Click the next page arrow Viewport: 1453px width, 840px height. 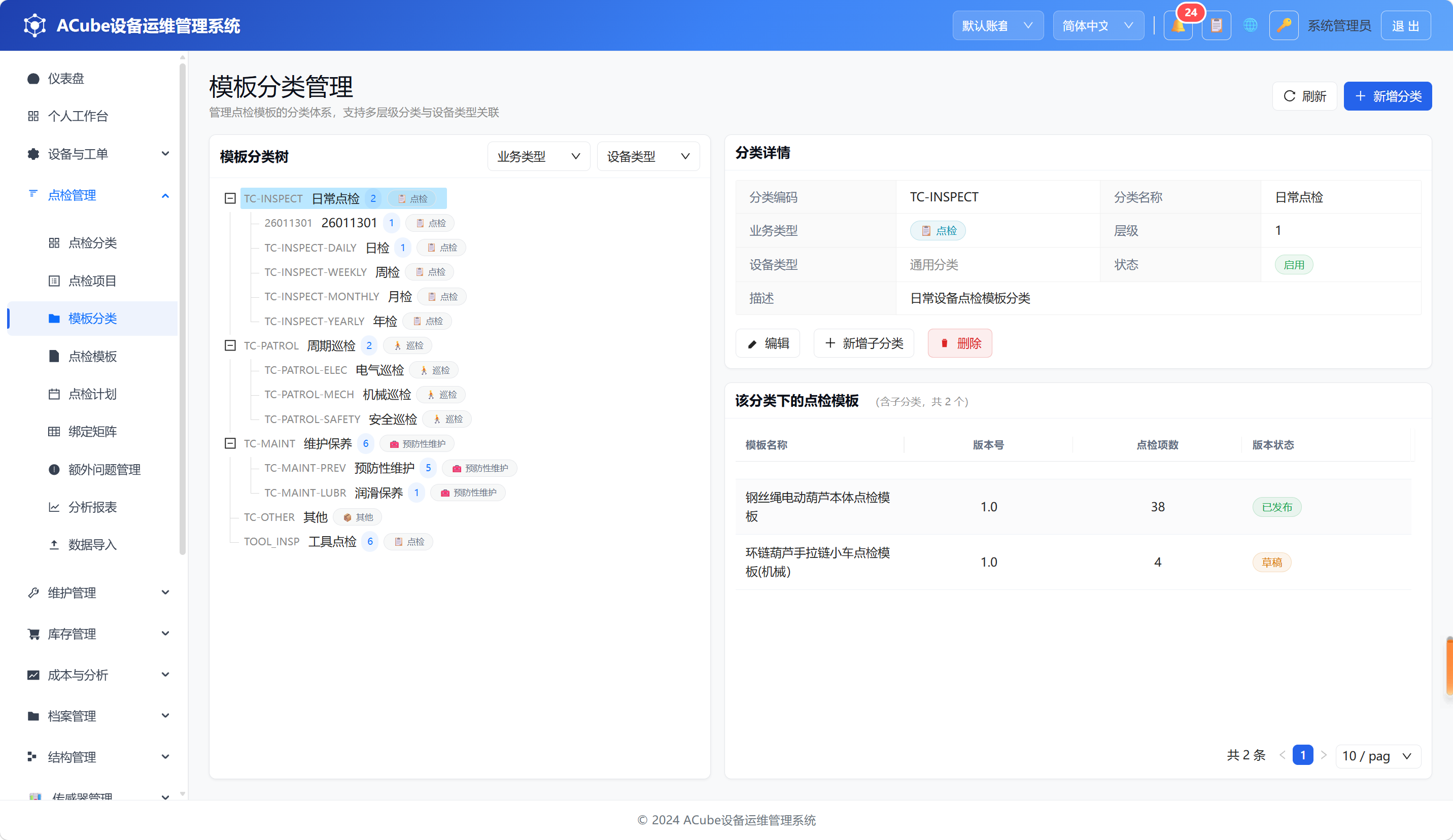coord(1324,755)
